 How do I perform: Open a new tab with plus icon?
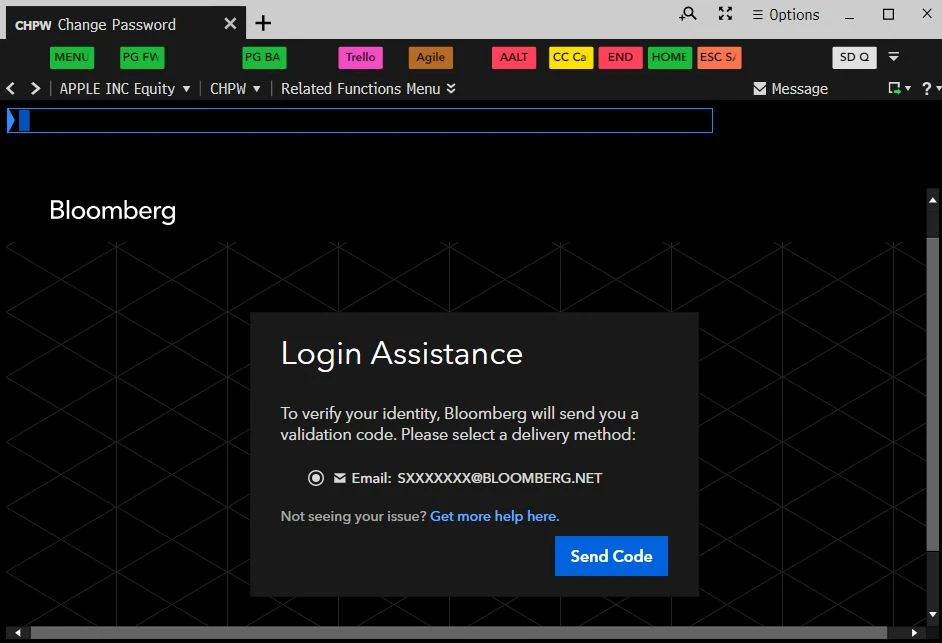coord(263,23)
